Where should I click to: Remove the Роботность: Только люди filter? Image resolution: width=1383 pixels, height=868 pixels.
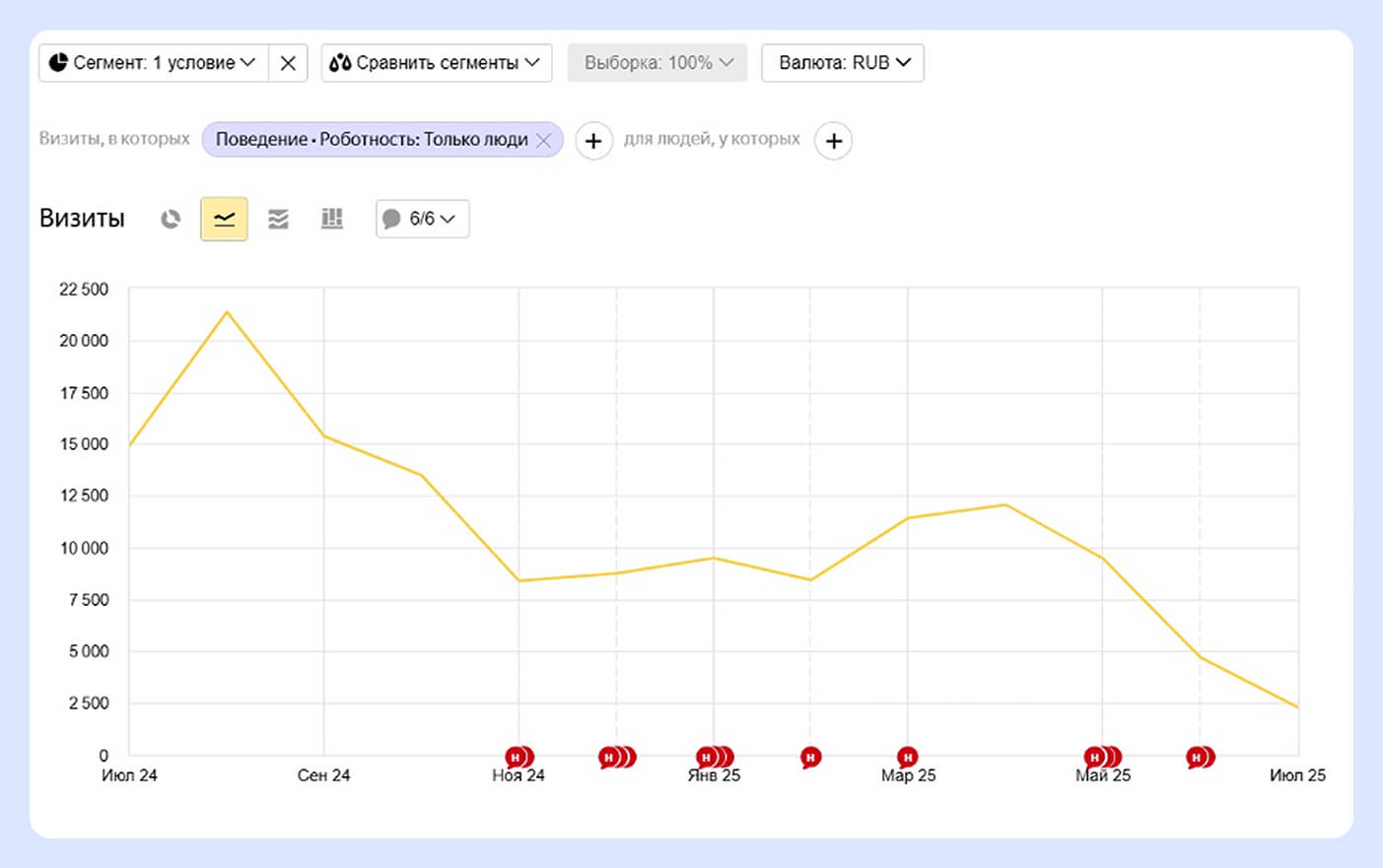coord(544,141)
